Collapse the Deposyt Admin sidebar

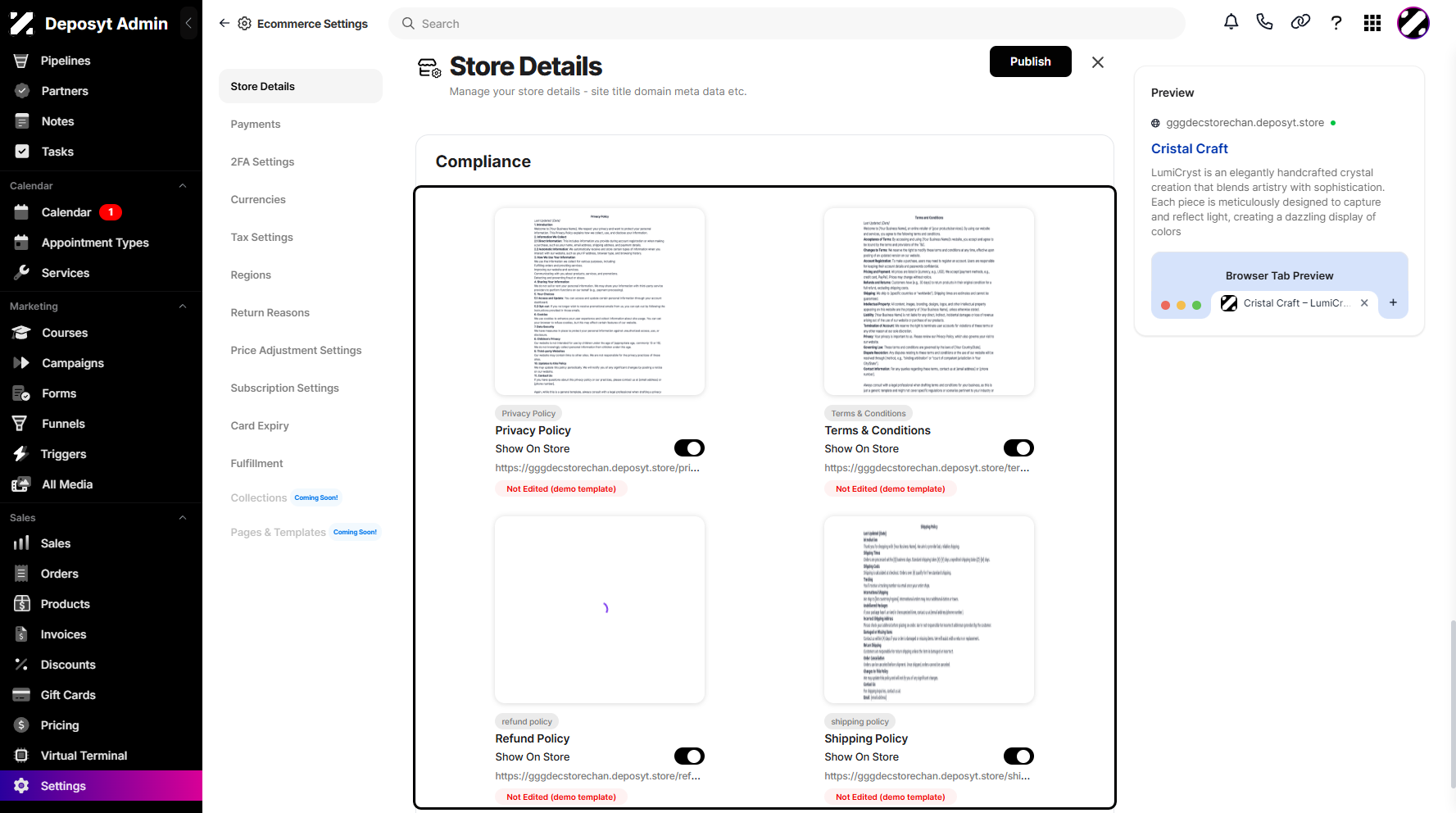pyautogui.click(x=188, y=24)
